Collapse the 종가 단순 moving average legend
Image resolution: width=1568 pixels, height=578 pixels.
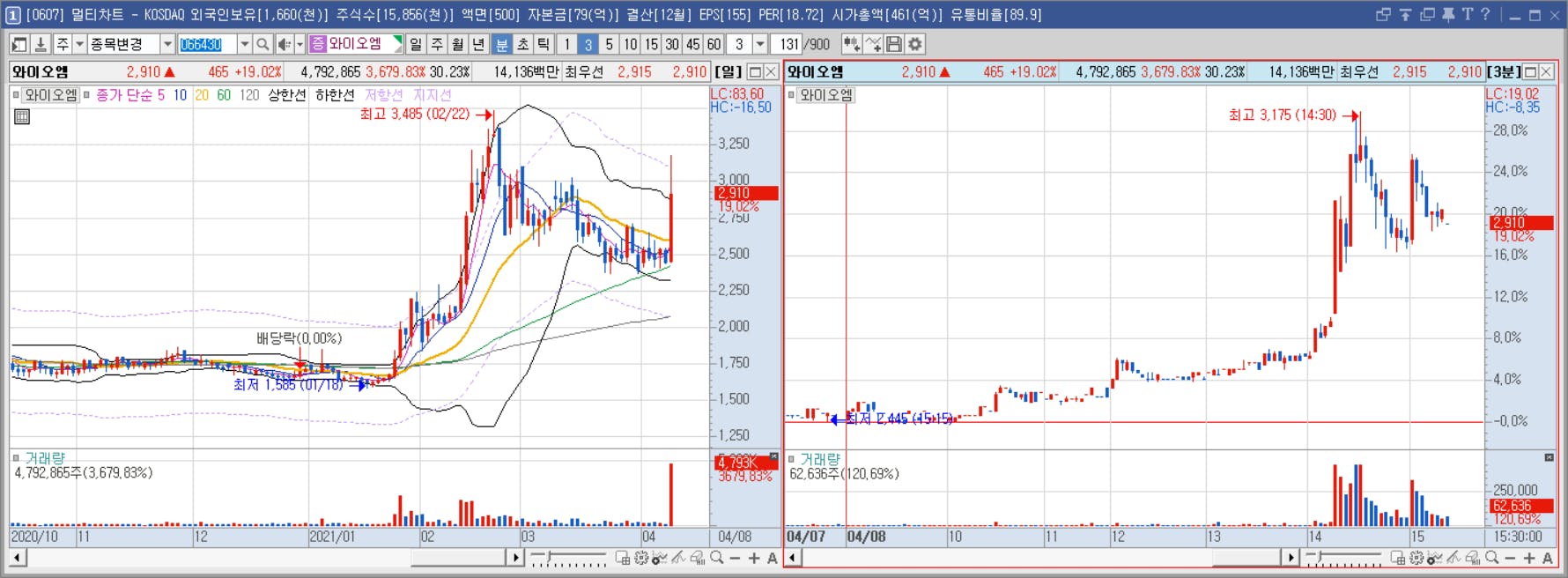click(x=86, y=95)
